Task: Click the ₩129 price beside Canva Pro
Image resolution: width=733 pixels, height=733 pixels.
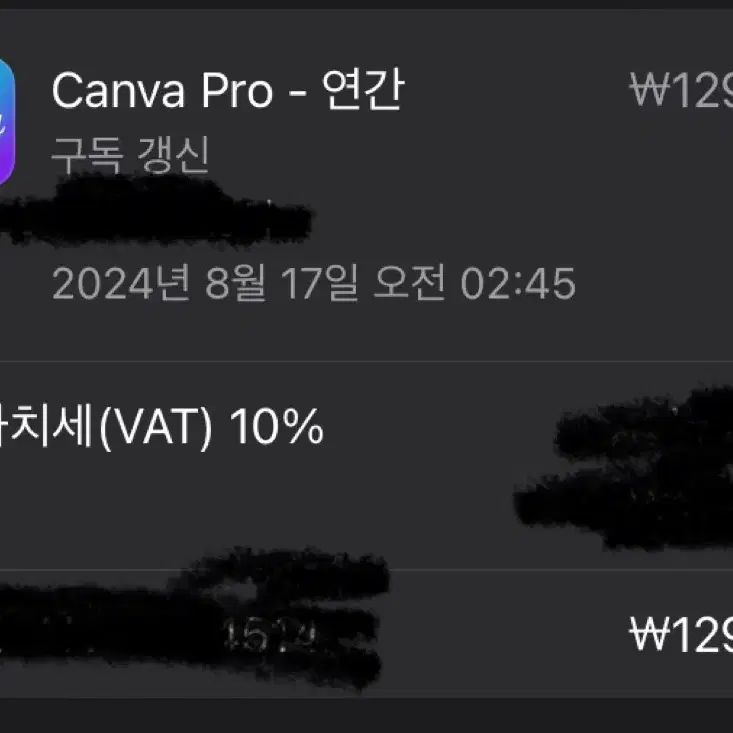Action: (681, 90)
